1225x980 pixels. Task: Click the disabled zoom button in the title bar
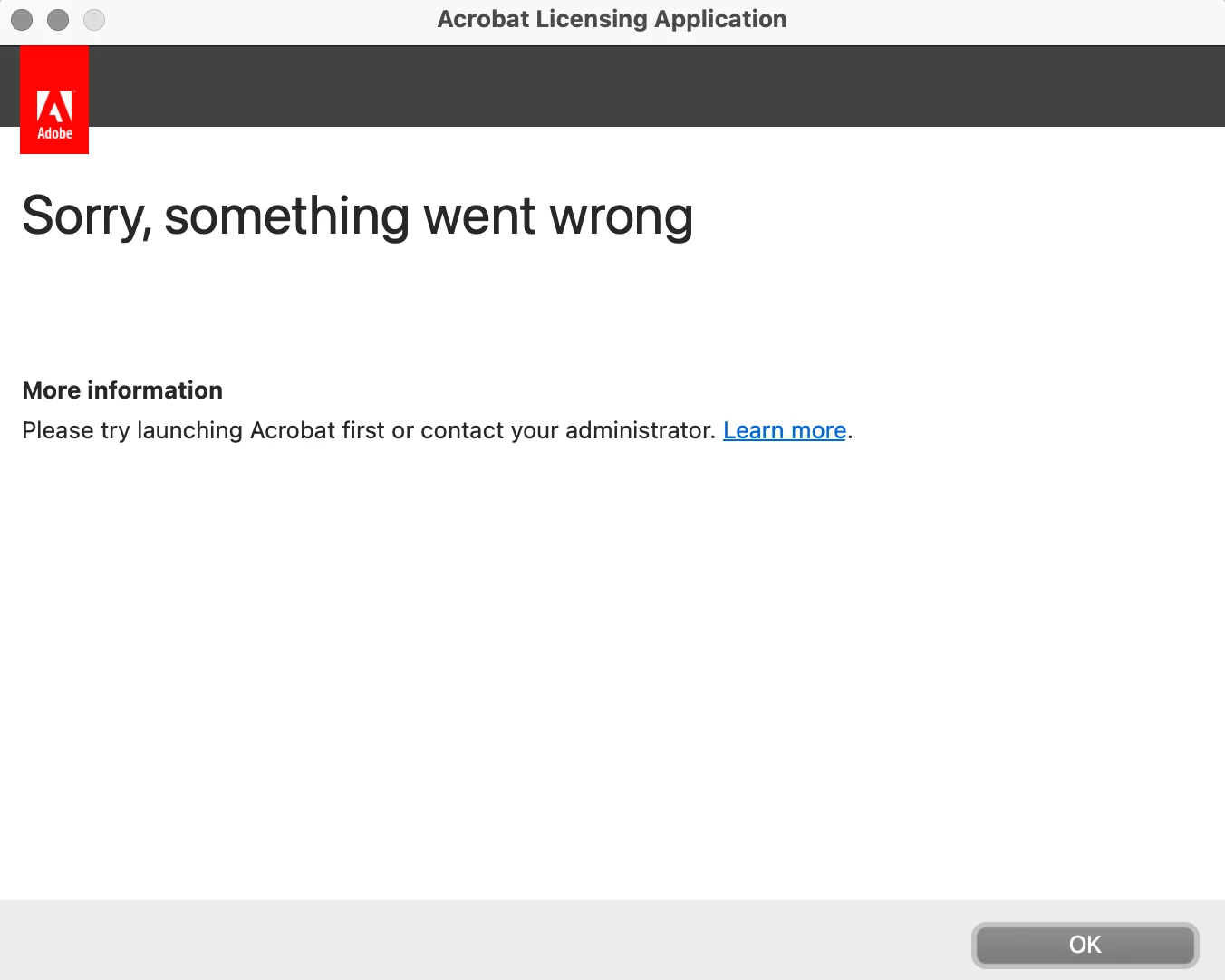[x=94, y=19]
